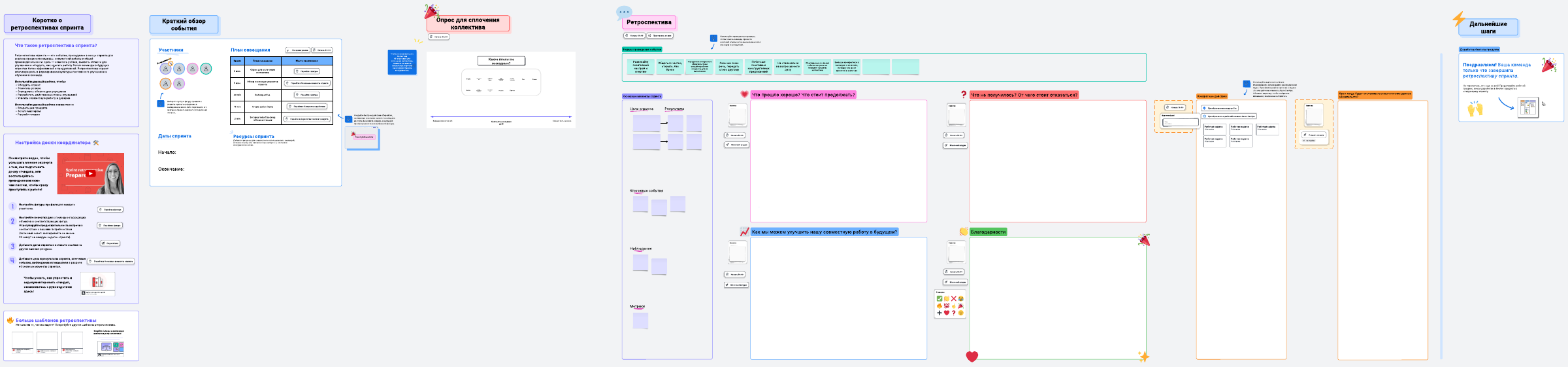The height and width of the screenshot is (367, 1568).
Task: Select the first mint sticky note in the norms row
Action: click(640, 66)
